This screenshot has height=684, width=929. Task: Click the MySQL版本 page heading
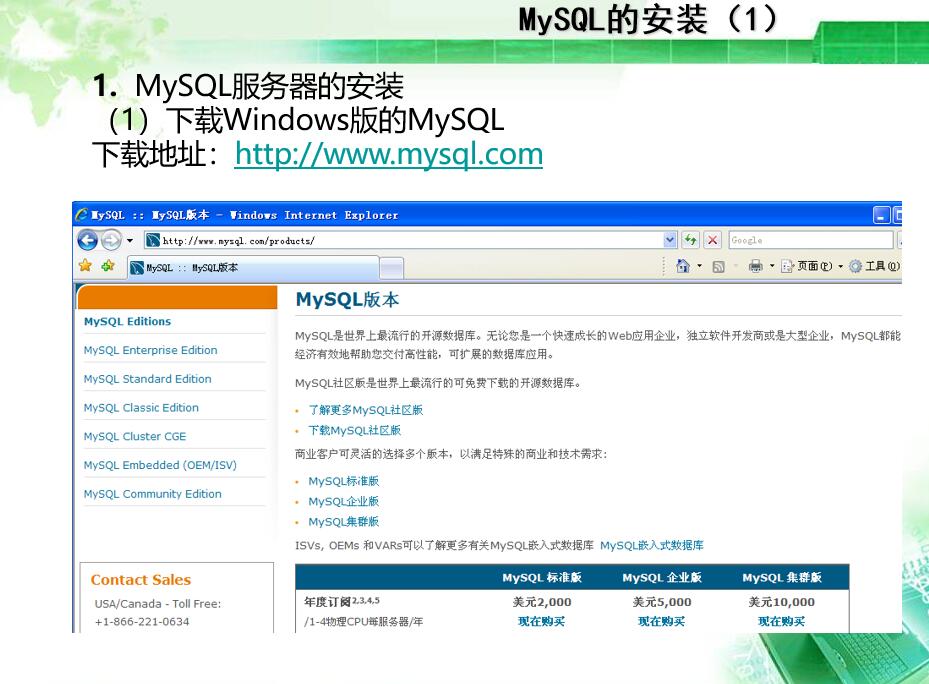(x=347, y=299)
